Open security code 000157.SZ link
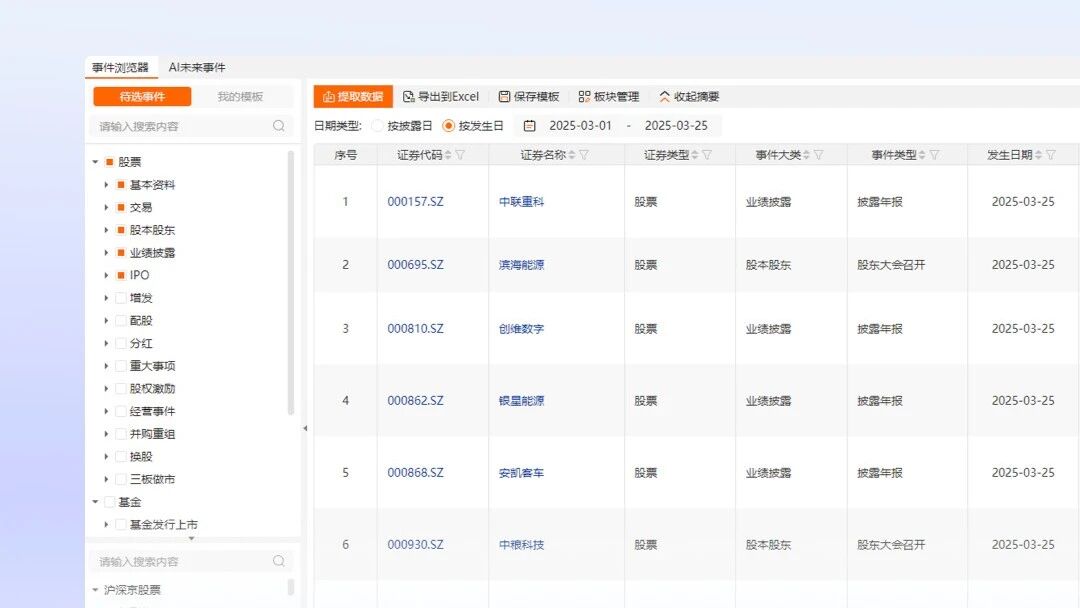 pos(415,202)
